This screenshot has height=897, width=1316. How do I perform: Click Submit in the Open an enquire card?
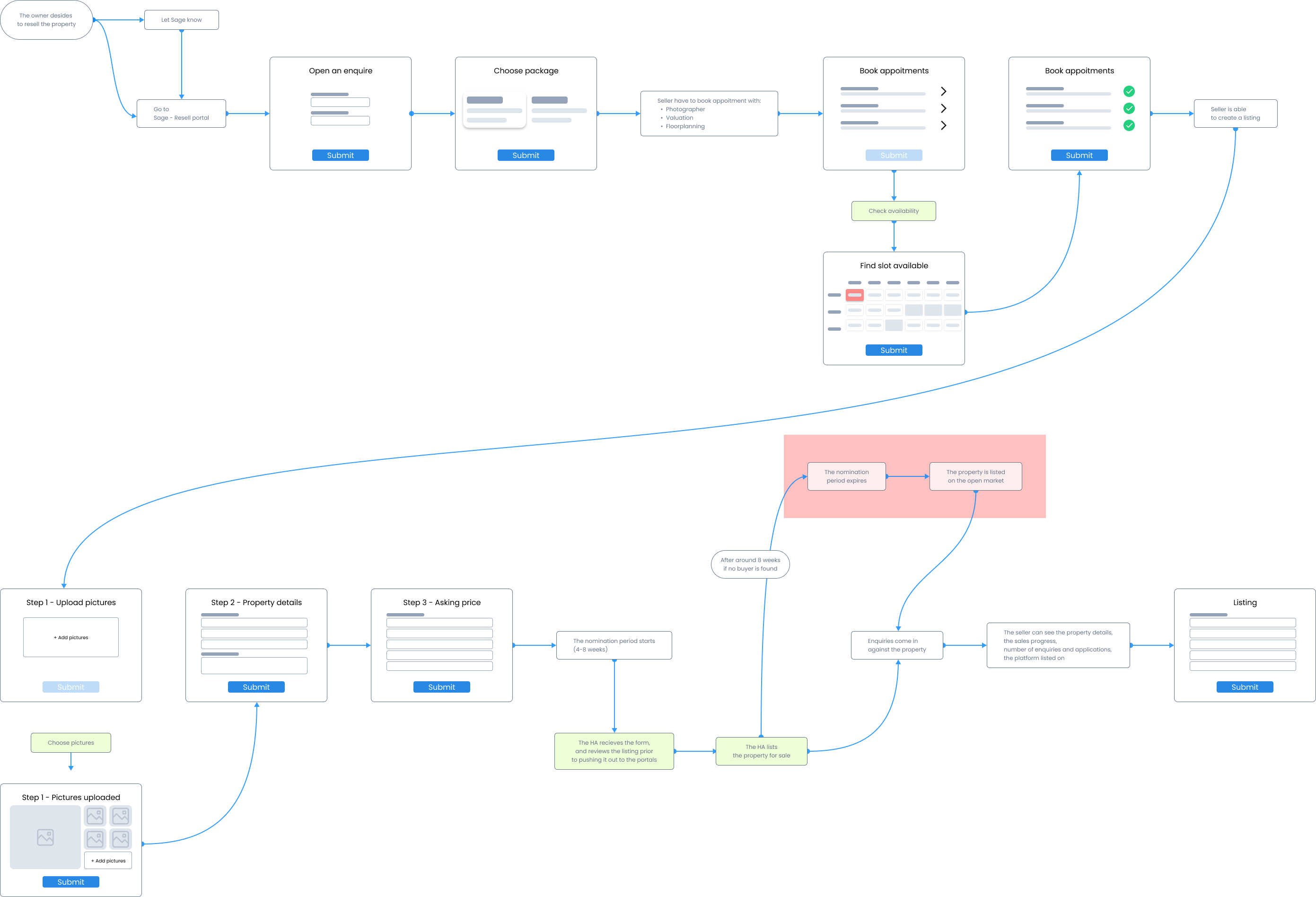click(x=340, y=155)
